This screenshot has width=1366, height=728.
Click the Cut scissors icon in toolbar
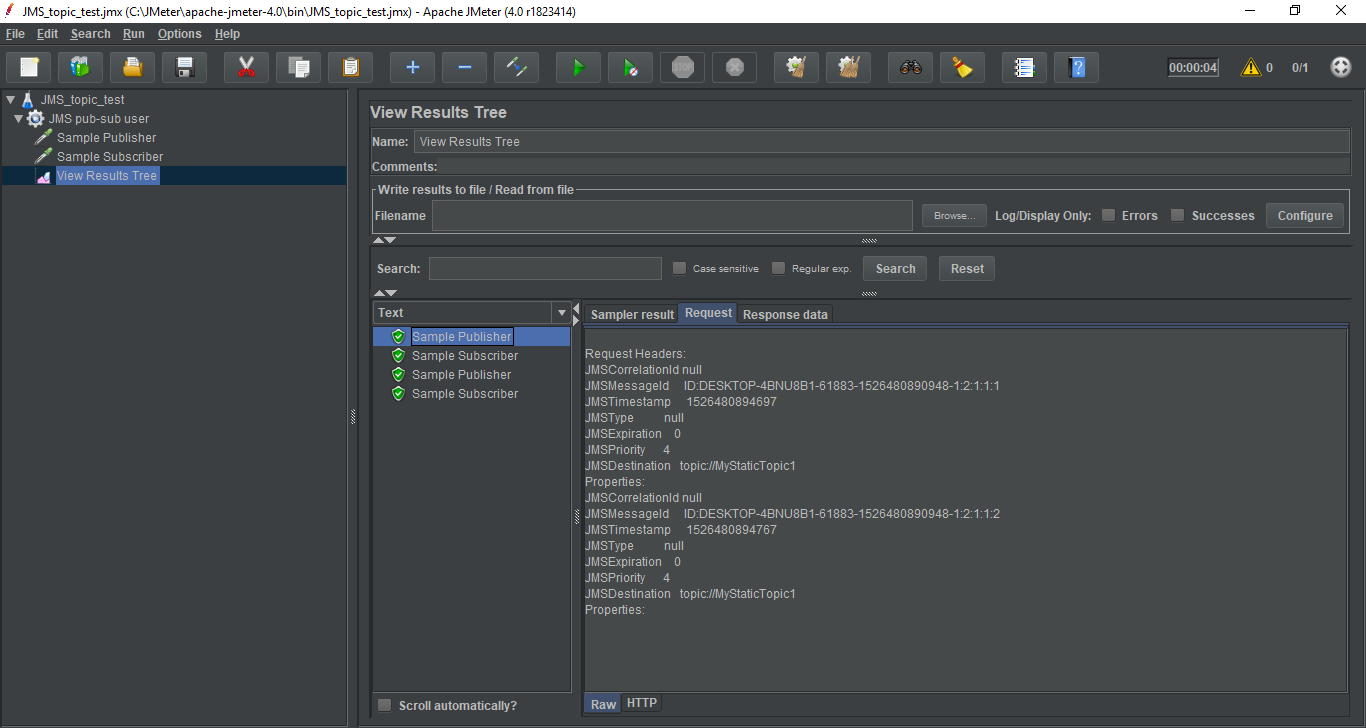tap(246, 68)
